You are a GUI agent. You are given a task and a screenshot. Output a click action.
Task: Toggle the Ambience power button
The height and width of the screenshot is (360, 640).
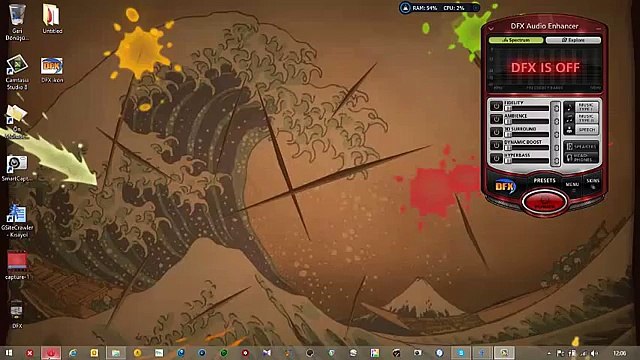(x=496, y=119)
